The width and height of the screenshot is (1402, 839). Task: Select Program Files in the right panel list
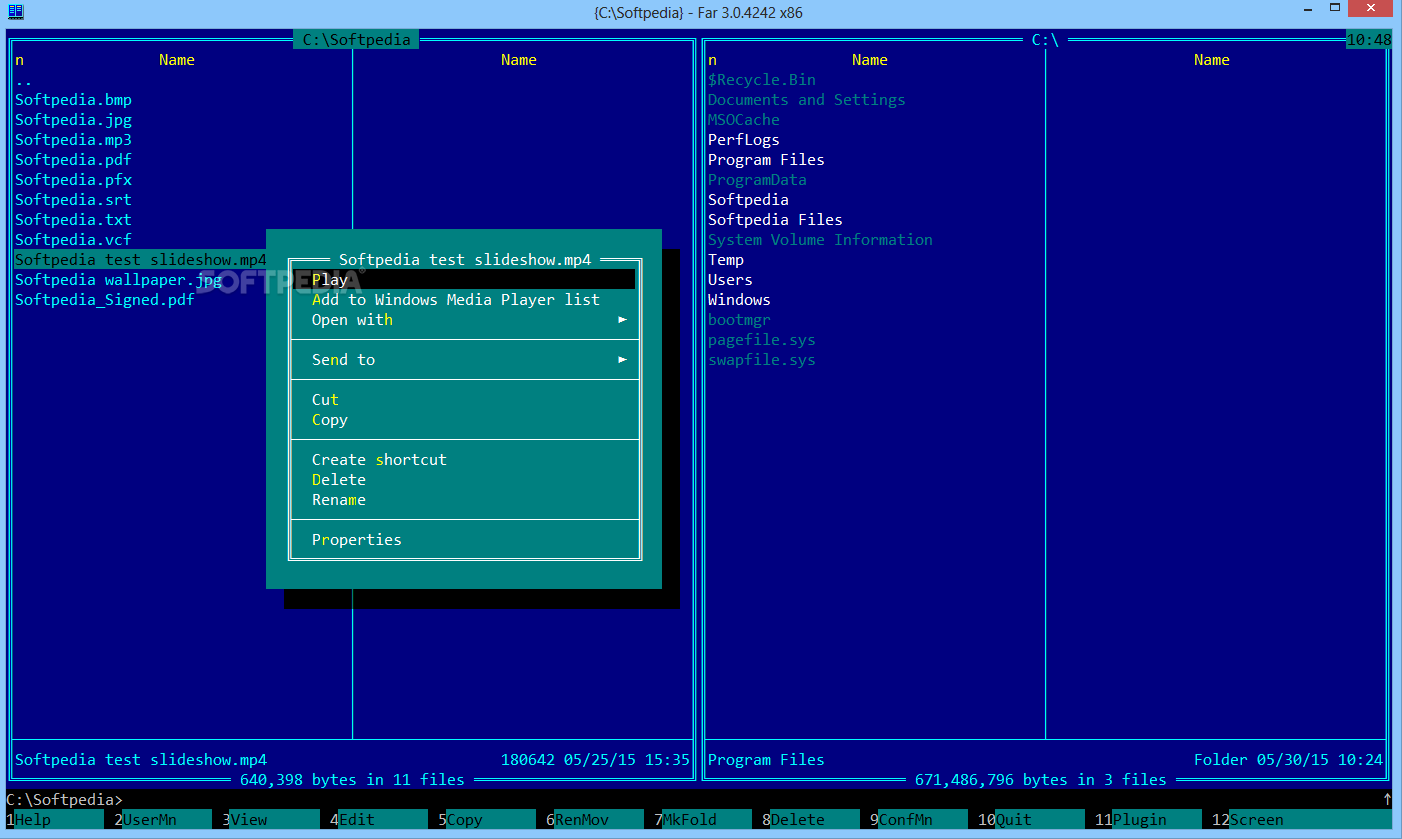pyautogui.click(x=766, y=160)
